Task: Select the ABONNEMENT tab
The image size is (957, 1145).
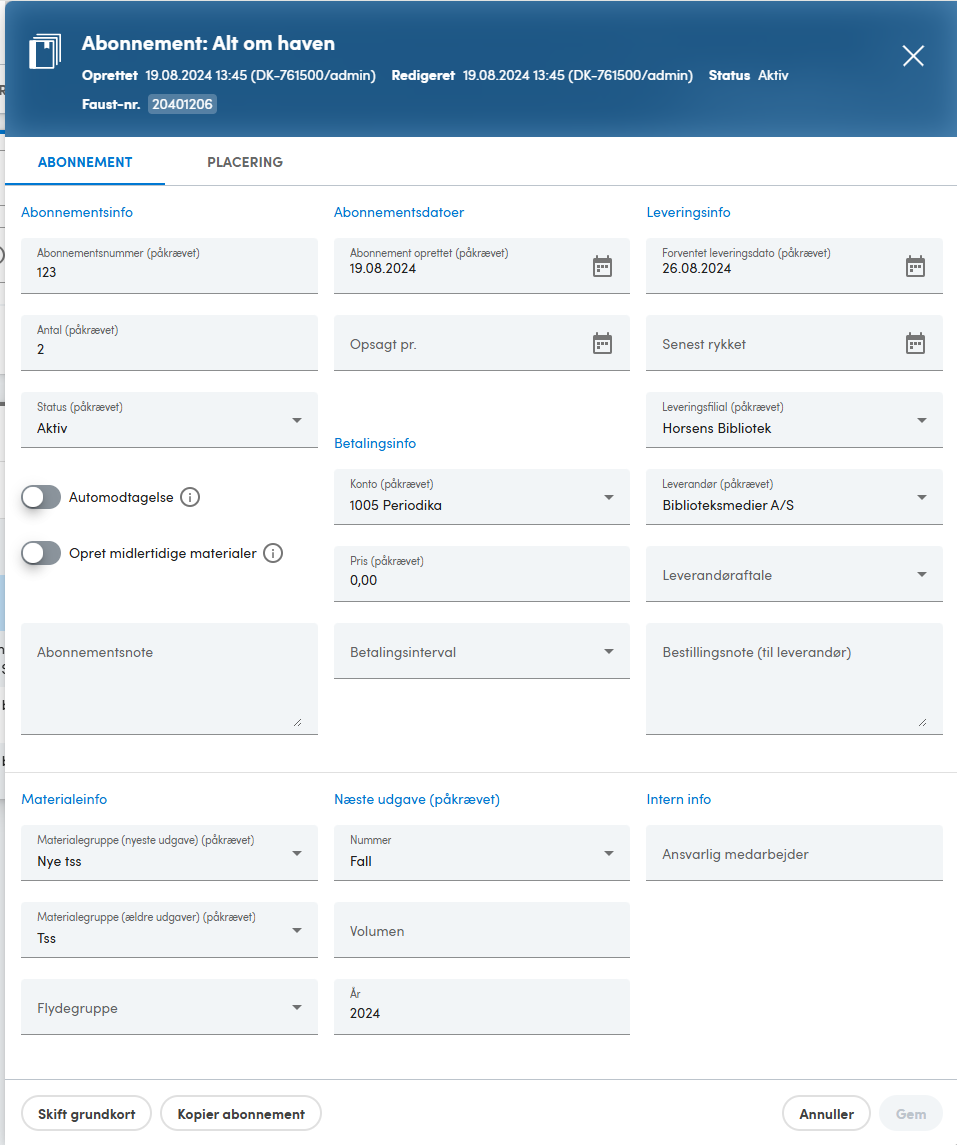Action: (x=85, y=162)
